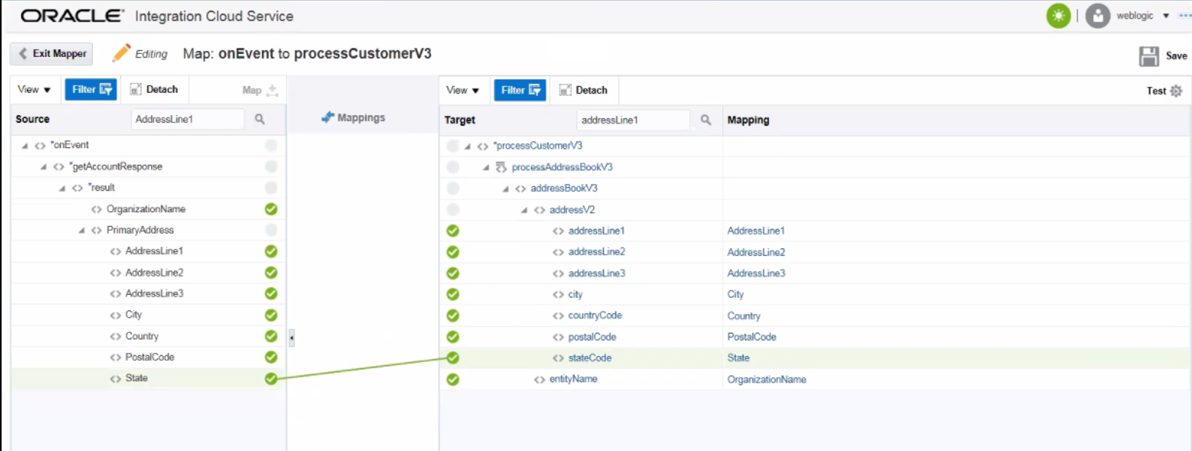Viewport: 1192px width, 451px height.
Task: Click the Target search magnifier icon
Action: coord(706,120)
